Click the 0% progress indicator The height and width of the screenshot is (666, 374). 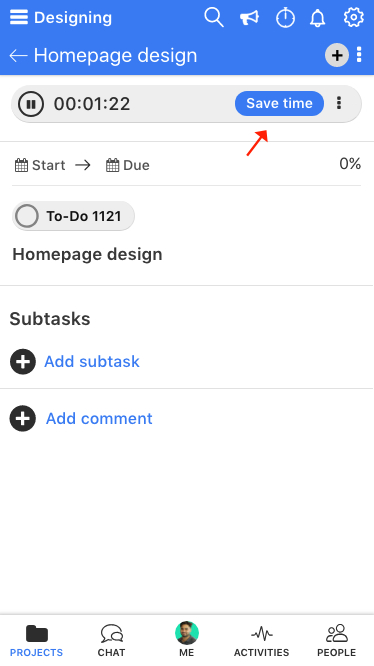(350, 164)
